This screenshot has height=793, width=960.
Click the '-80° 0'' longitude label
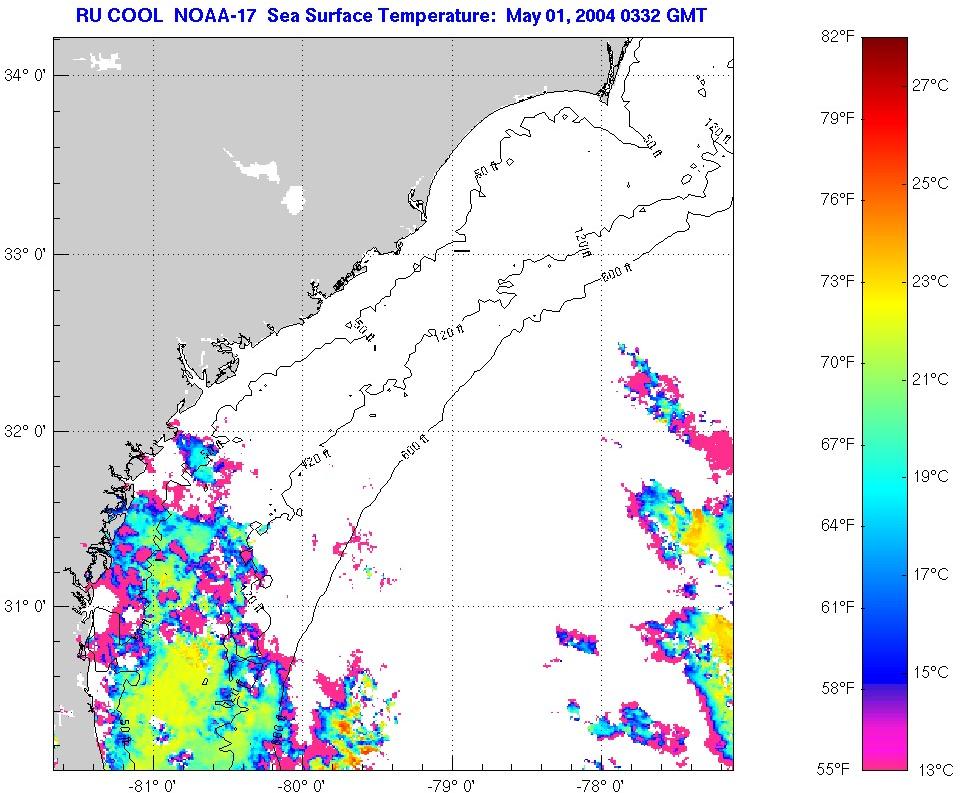(301, 785)
